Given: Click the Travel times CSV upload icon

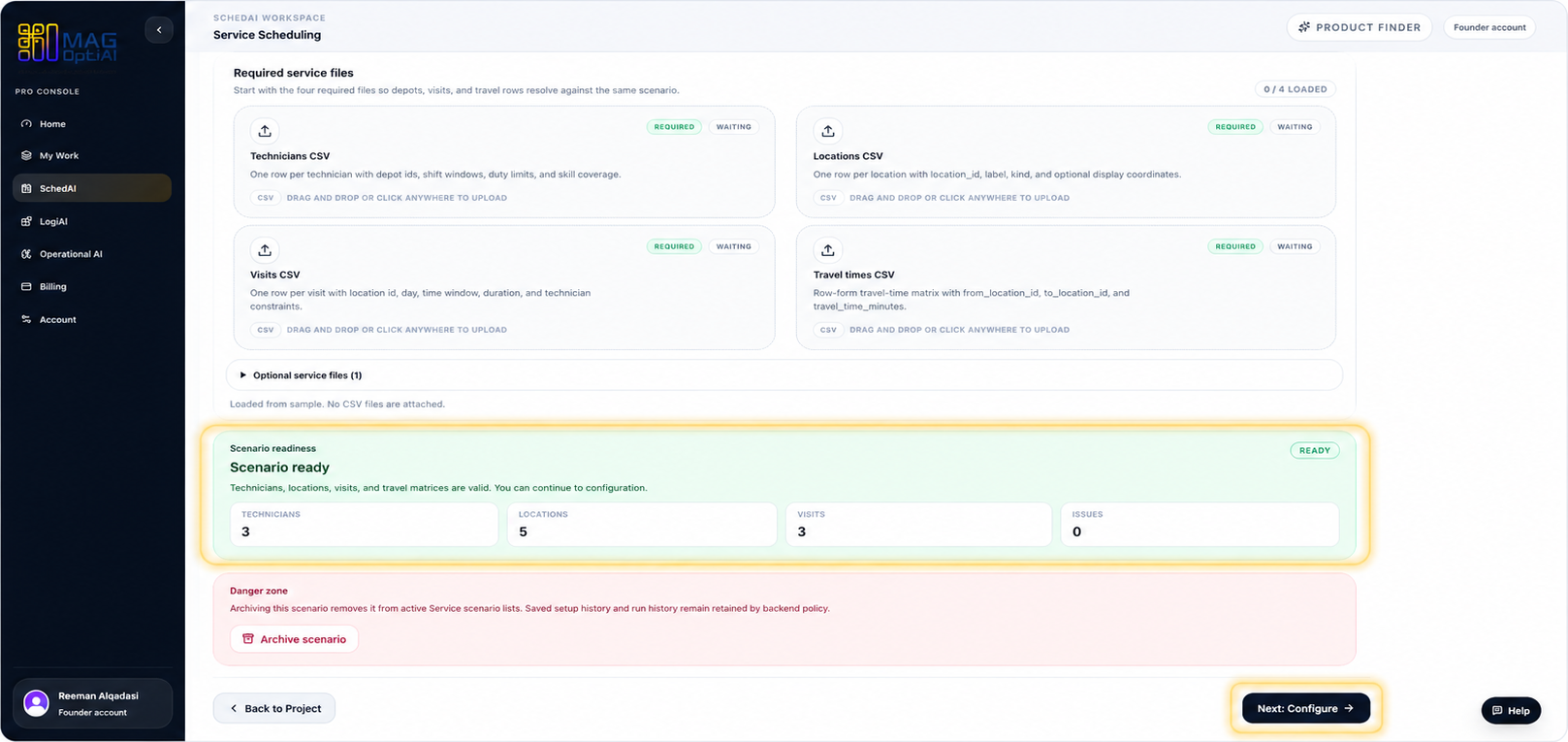Looking at the screenshot, I should pyautogui.click(x=828, y=250).
